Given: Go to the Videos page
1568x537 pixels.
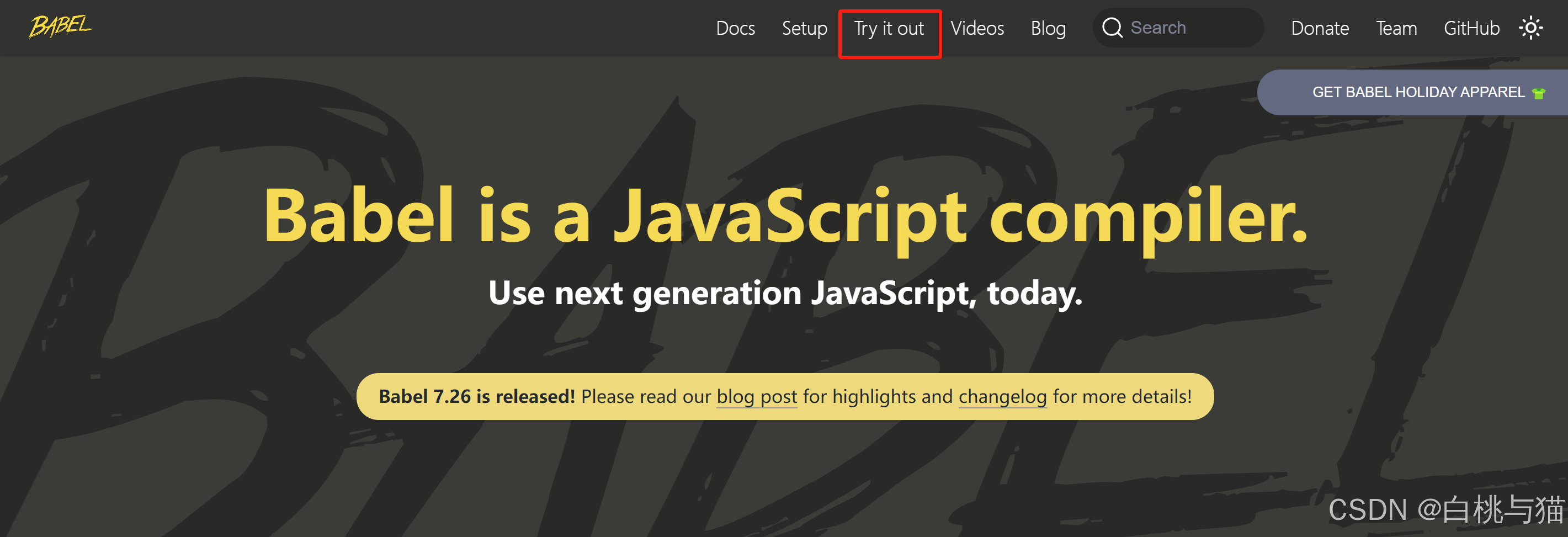Looking at the screenshot, I should click(x=977, y=28).
